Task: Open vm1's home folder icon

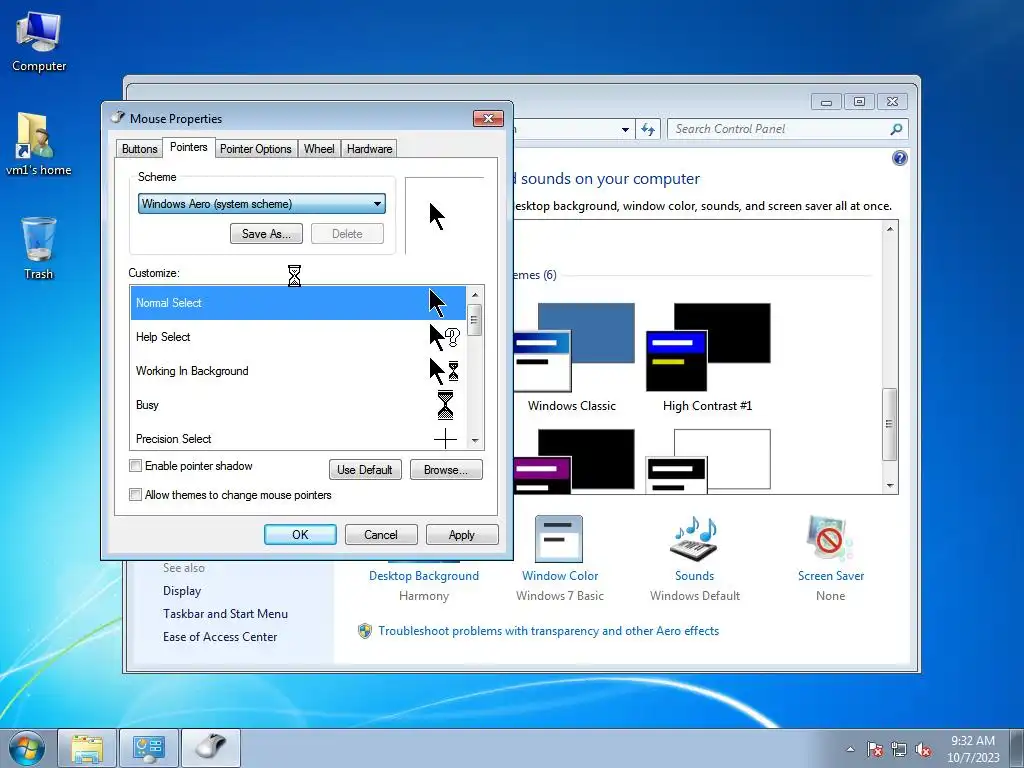Action: (x=38, y=144)
